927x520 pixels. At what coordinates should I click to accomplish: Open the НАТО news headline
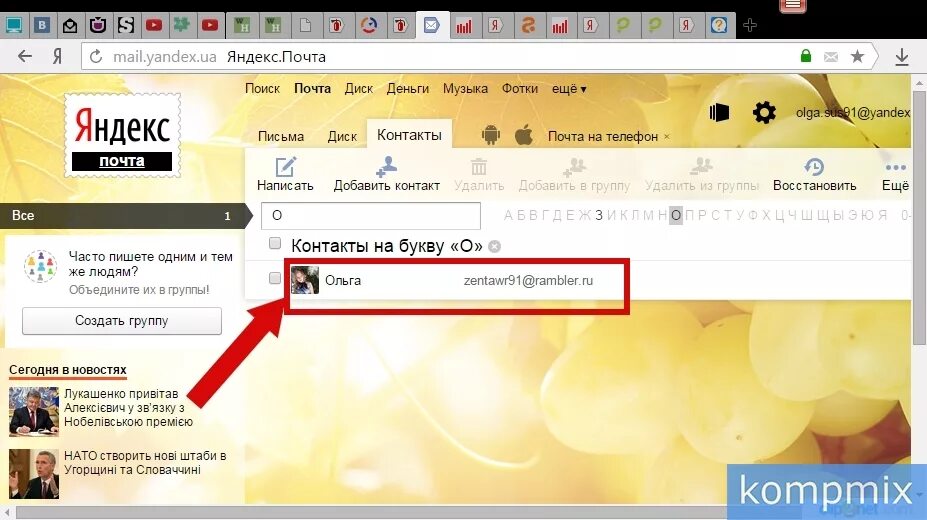pos(145,463)
